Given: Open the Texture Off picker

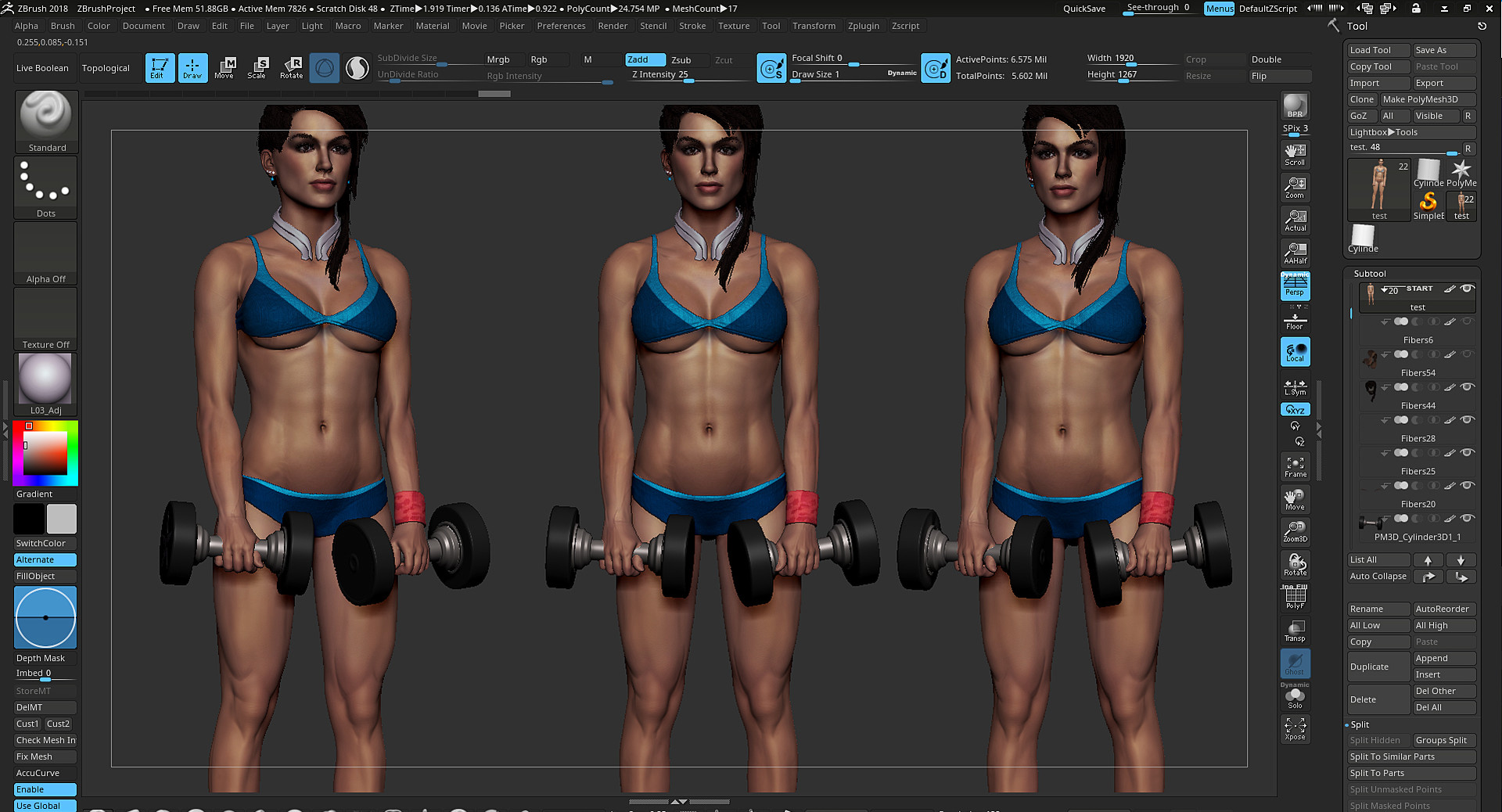Looking at the screenshot, I should [46, 319].
